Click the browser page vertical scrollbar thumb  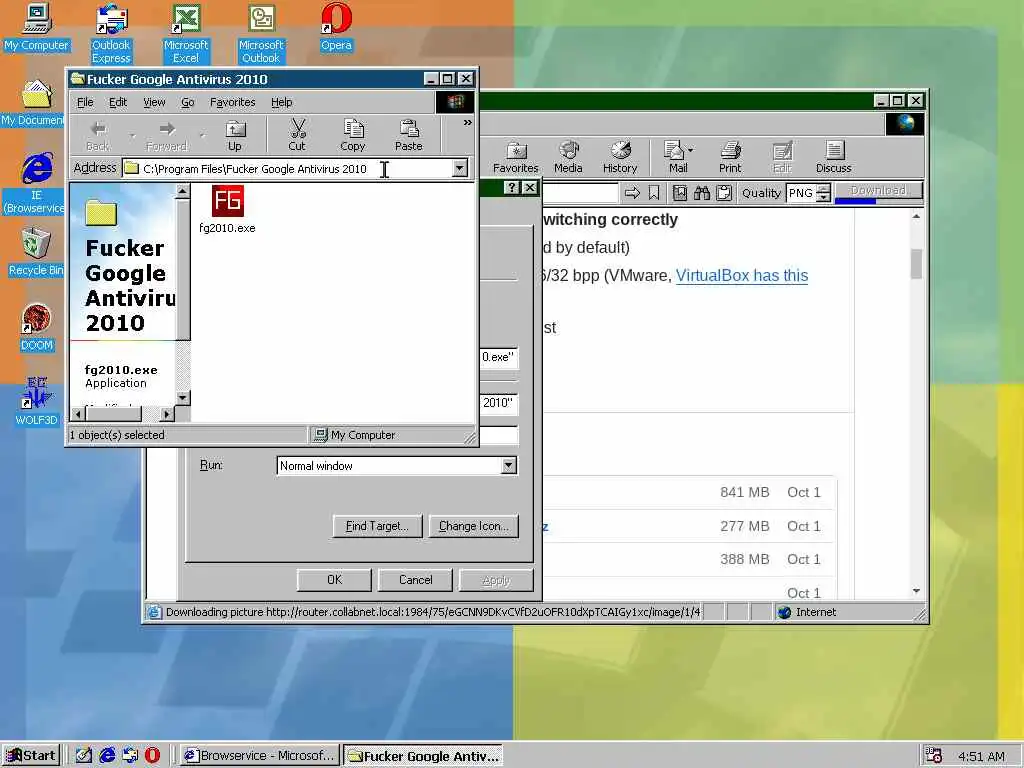click(x=916, y=264)
